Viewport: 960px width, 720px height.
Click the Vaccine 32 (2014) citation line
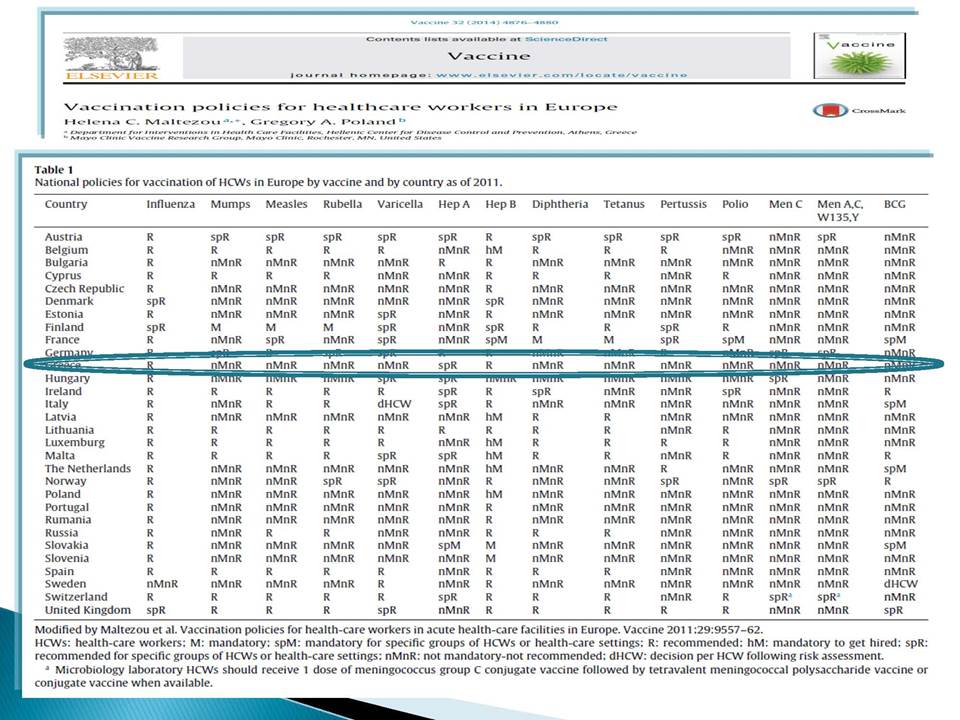click(x=484, y=22)
